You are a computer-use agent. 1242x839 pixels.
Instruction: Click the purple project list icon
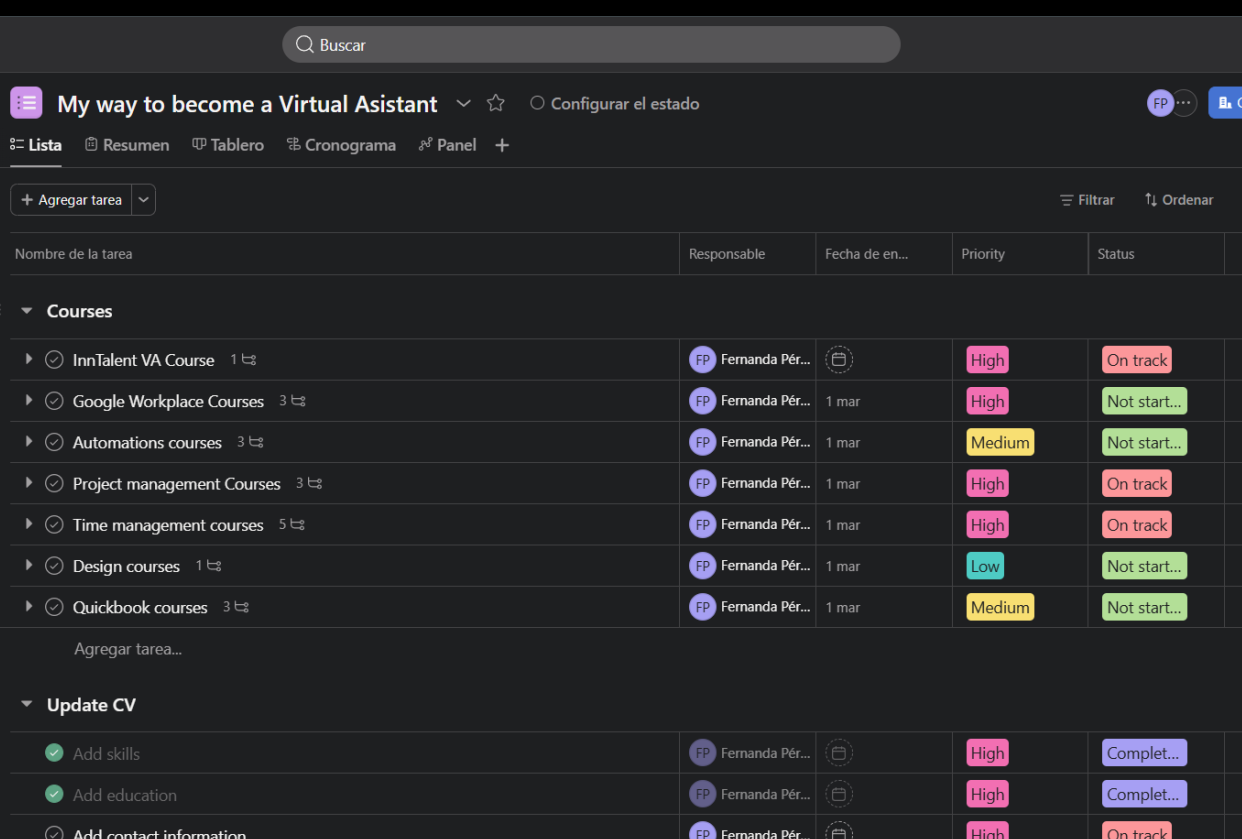(26, 102)
